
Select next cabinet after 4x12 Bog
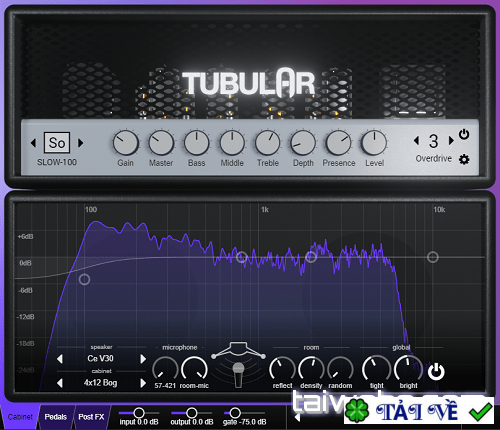coord(143,383)
